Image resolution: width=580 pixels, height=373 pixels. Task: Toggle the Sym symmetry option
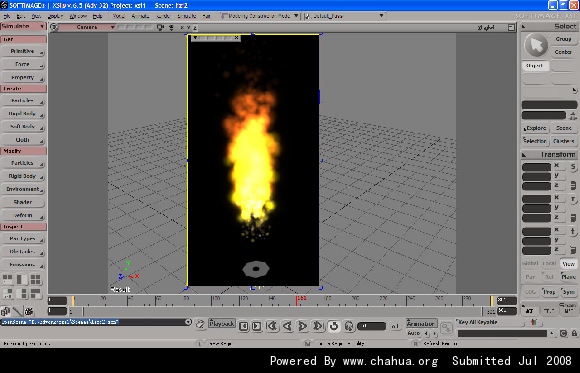click(x=568, y=292)
